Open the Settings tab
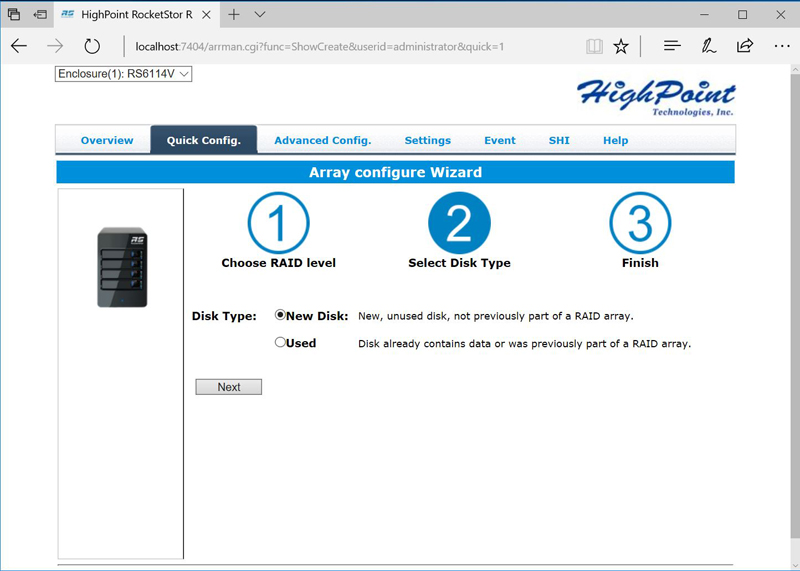The image size is (800, 571). click(x=428, y=140)
